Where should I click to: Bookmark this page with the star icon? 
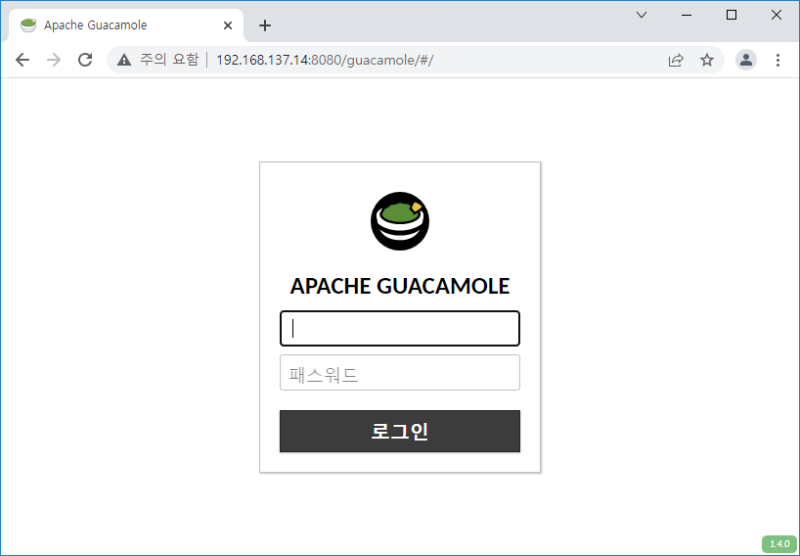[707, 60]
